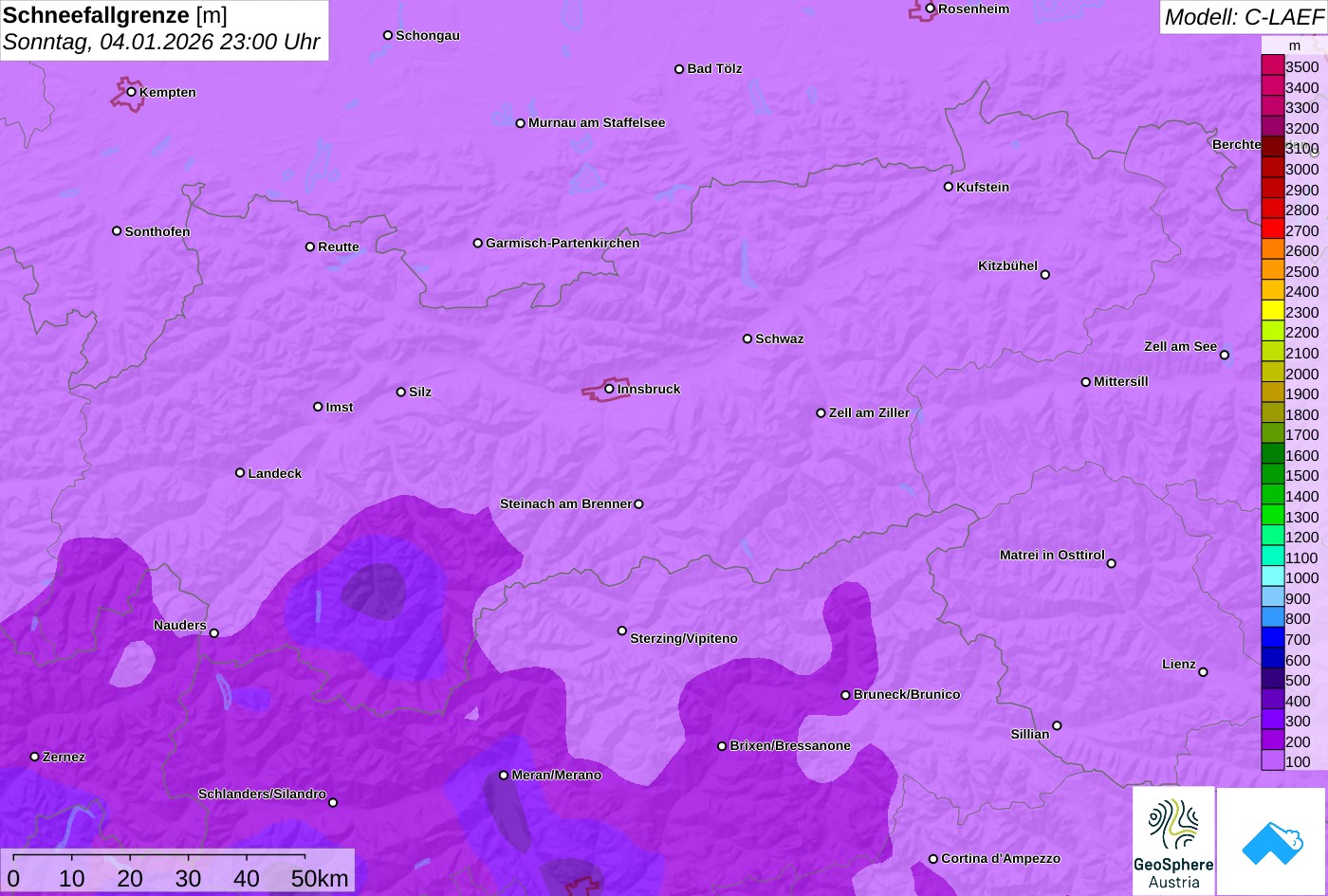Click the 'Brixen/Bressanone' label
Viewport: 1328px width, 896px height.
coord(790,746)
